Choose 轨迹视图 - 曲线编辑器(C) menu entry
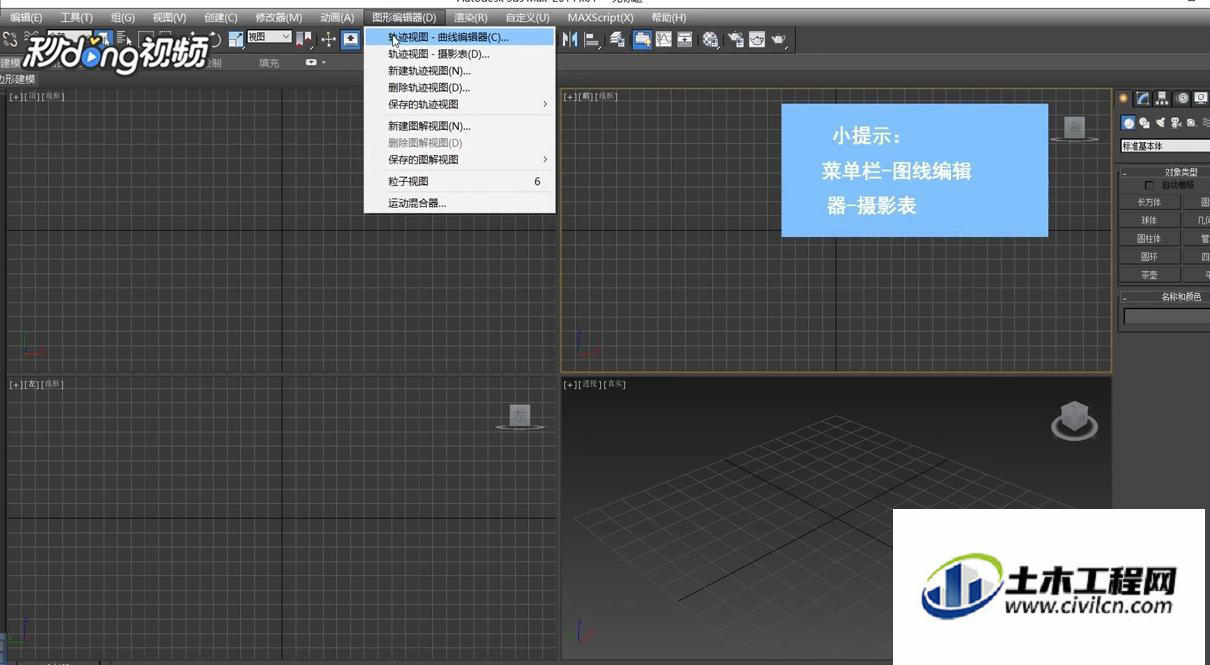 (x=460, y=37)
